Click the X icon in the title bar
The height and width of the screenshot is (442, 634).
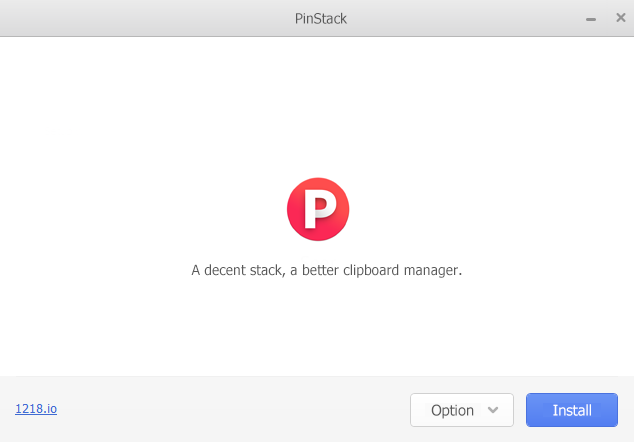click(620, 18)
